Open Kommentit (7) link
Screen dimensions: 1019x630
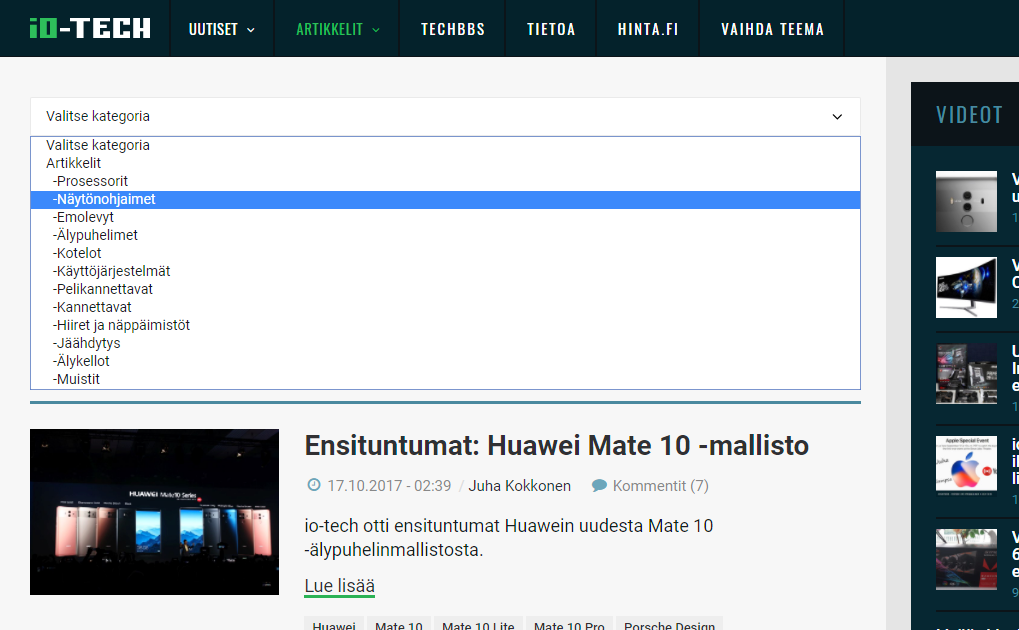click(x=660, y=486)
